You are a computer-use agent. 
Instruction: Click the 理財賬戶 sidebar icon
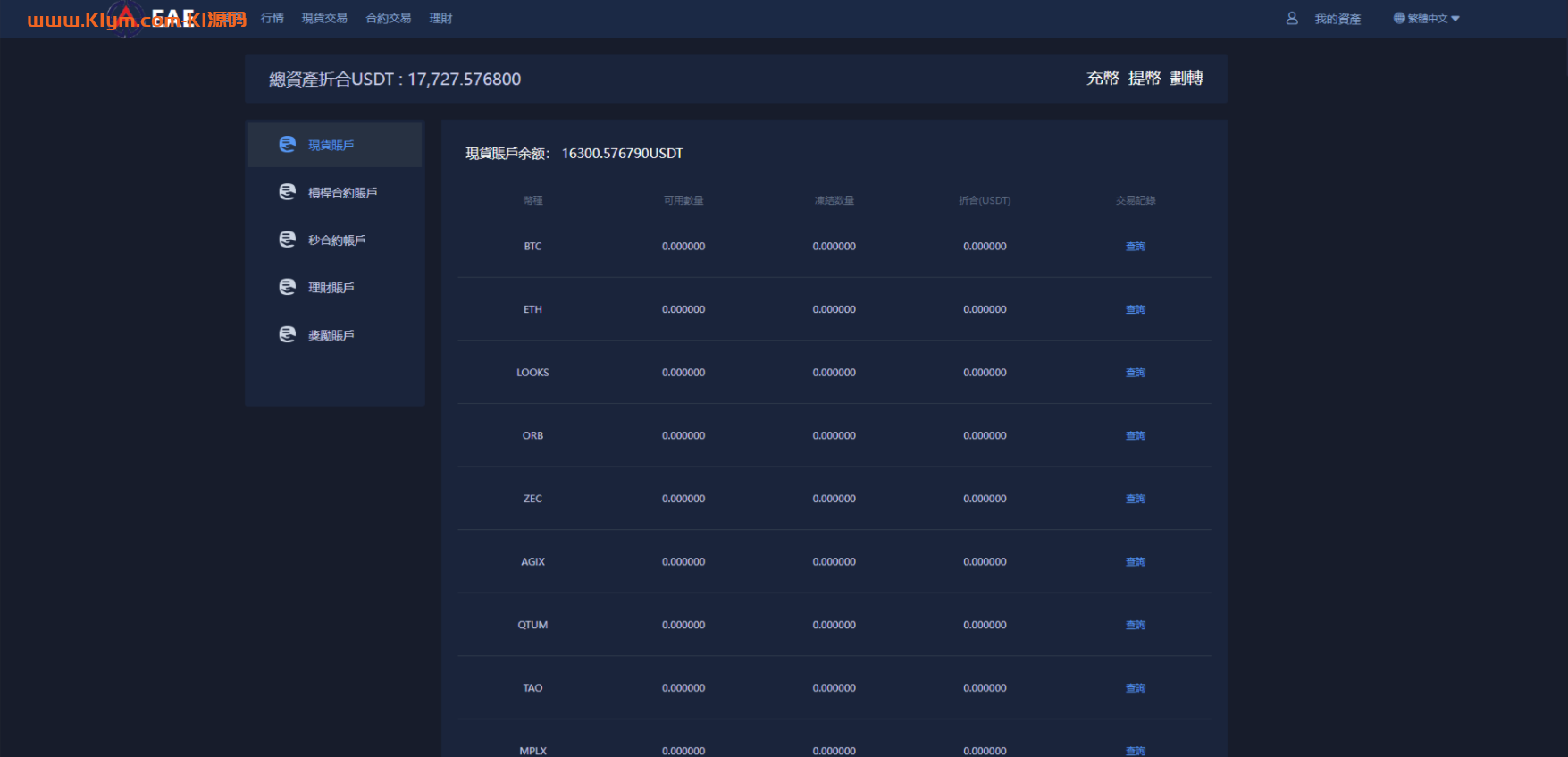[287, 287]
